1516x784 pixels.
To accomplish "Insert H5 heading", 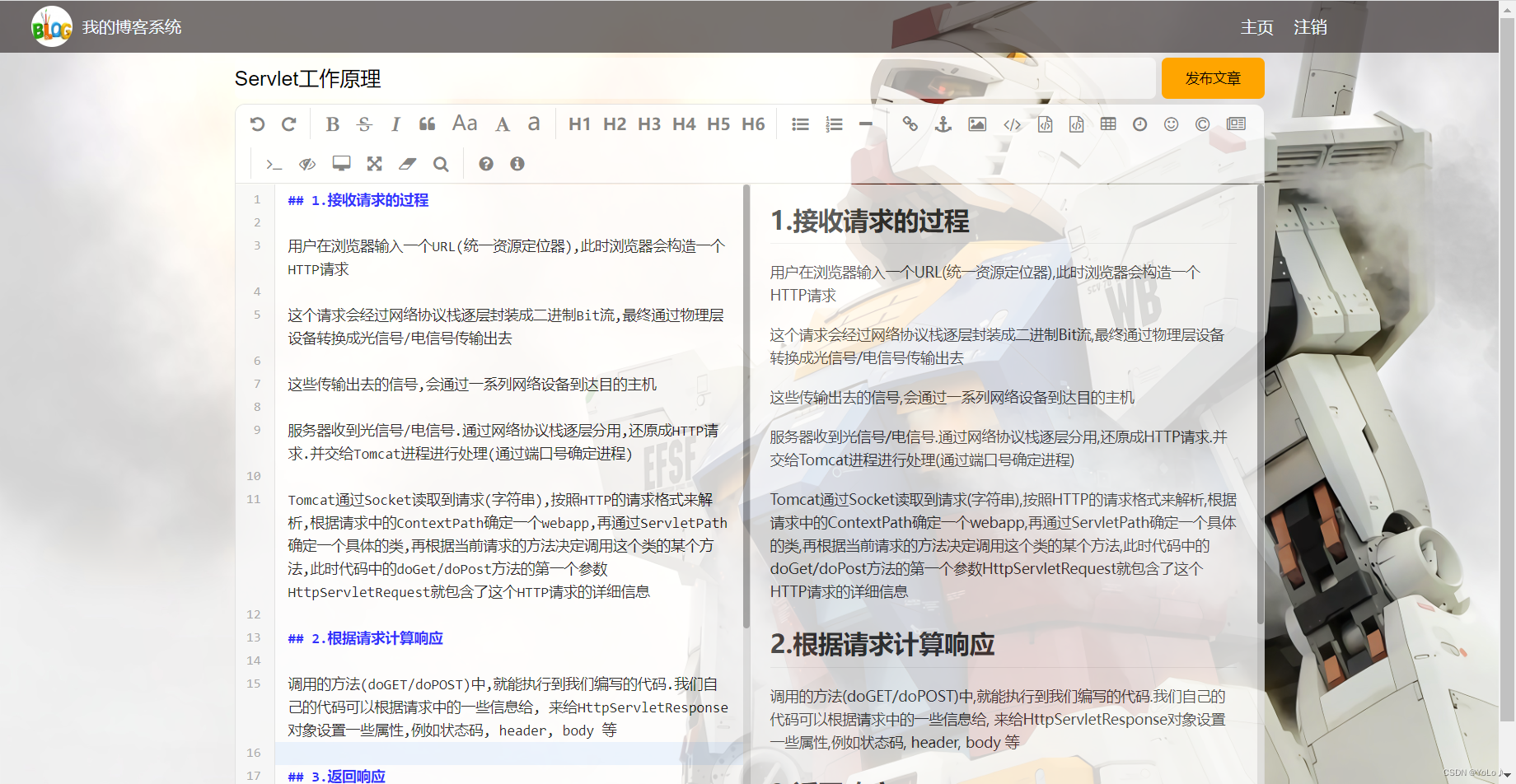I will (718, 124).
